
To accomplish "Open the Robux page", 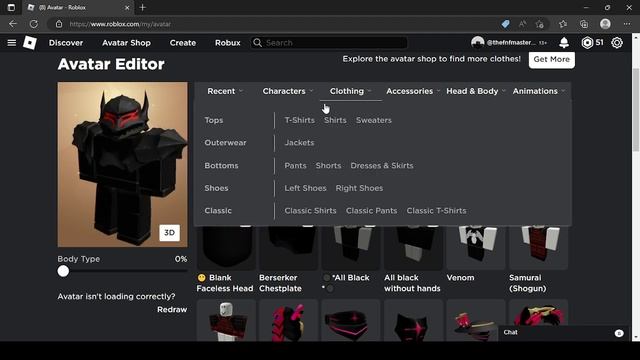I will click(x=227, y=42).
